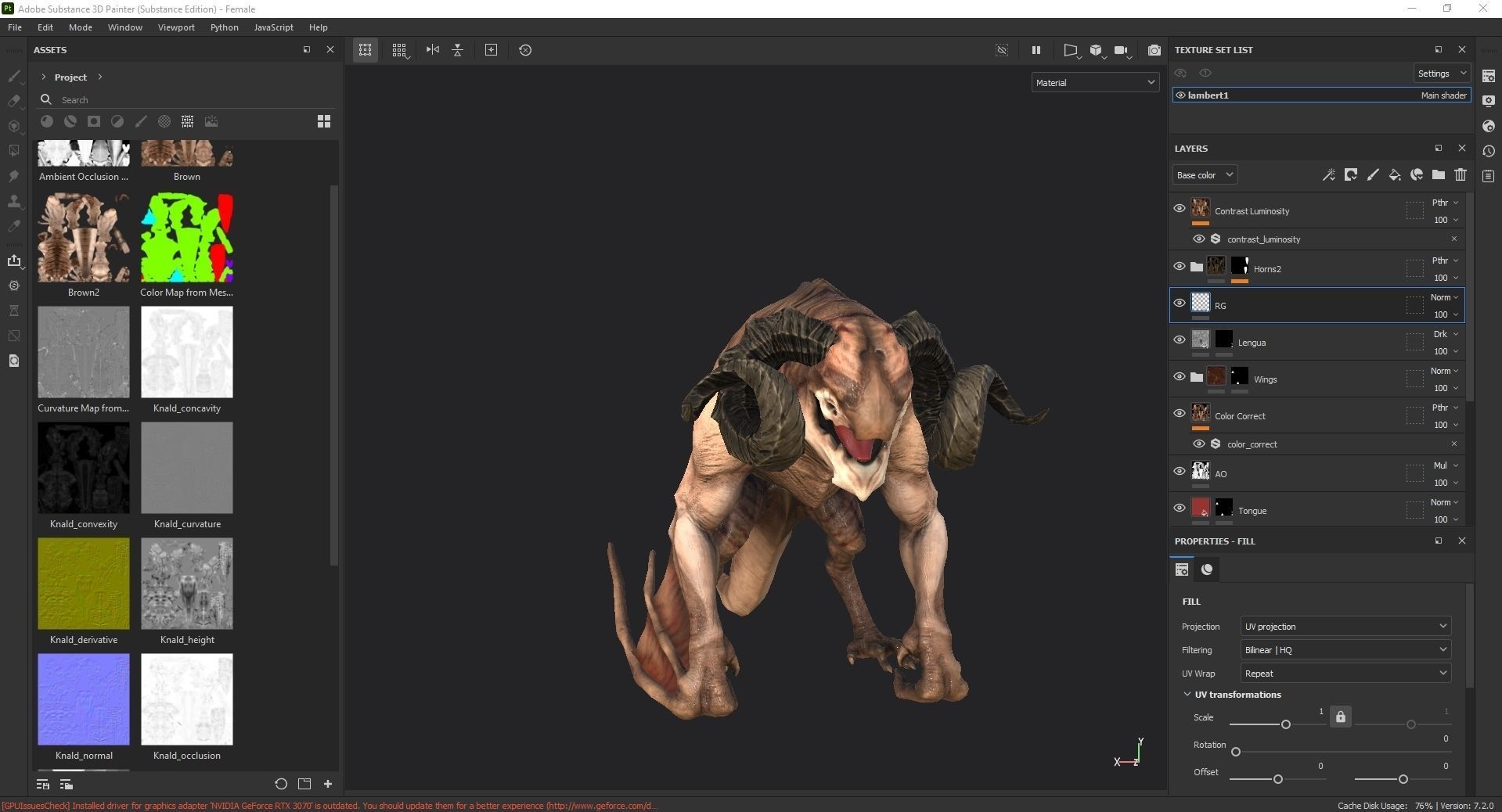
Task: Open the Projection dropdown showing UV projection
Action: [1345, 627]
